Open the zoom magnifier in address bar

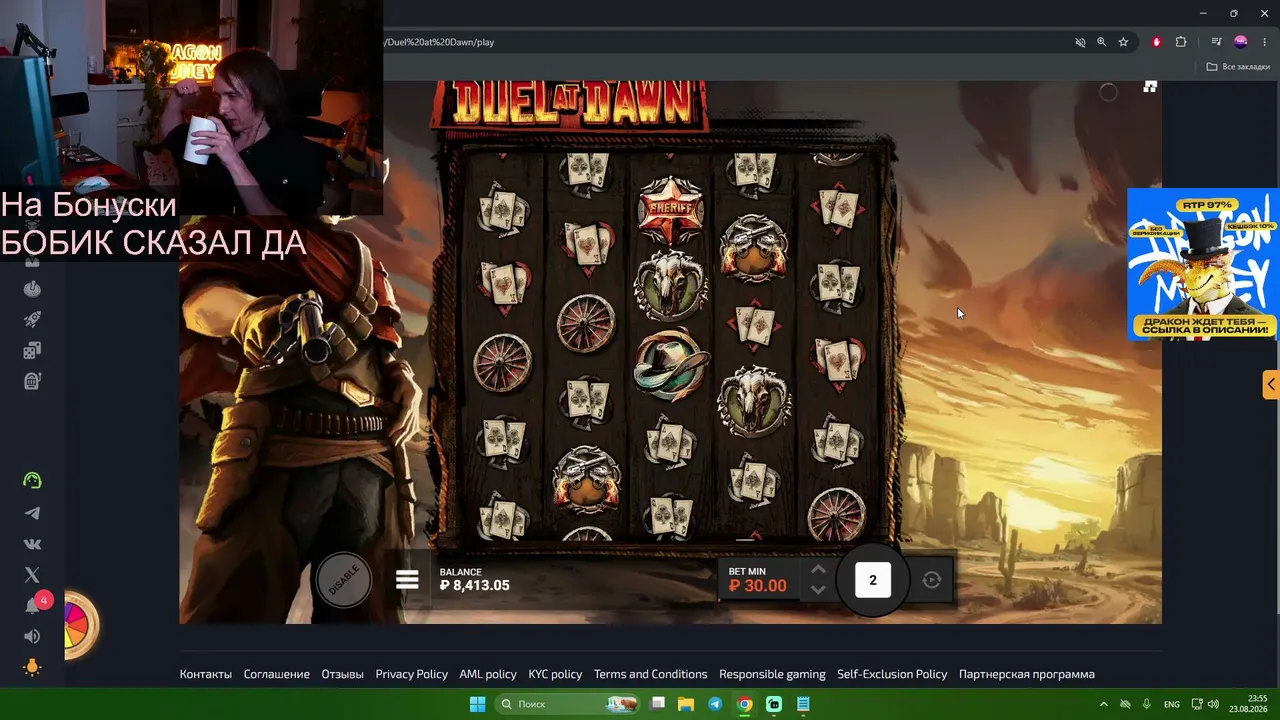coord(1102,42)
